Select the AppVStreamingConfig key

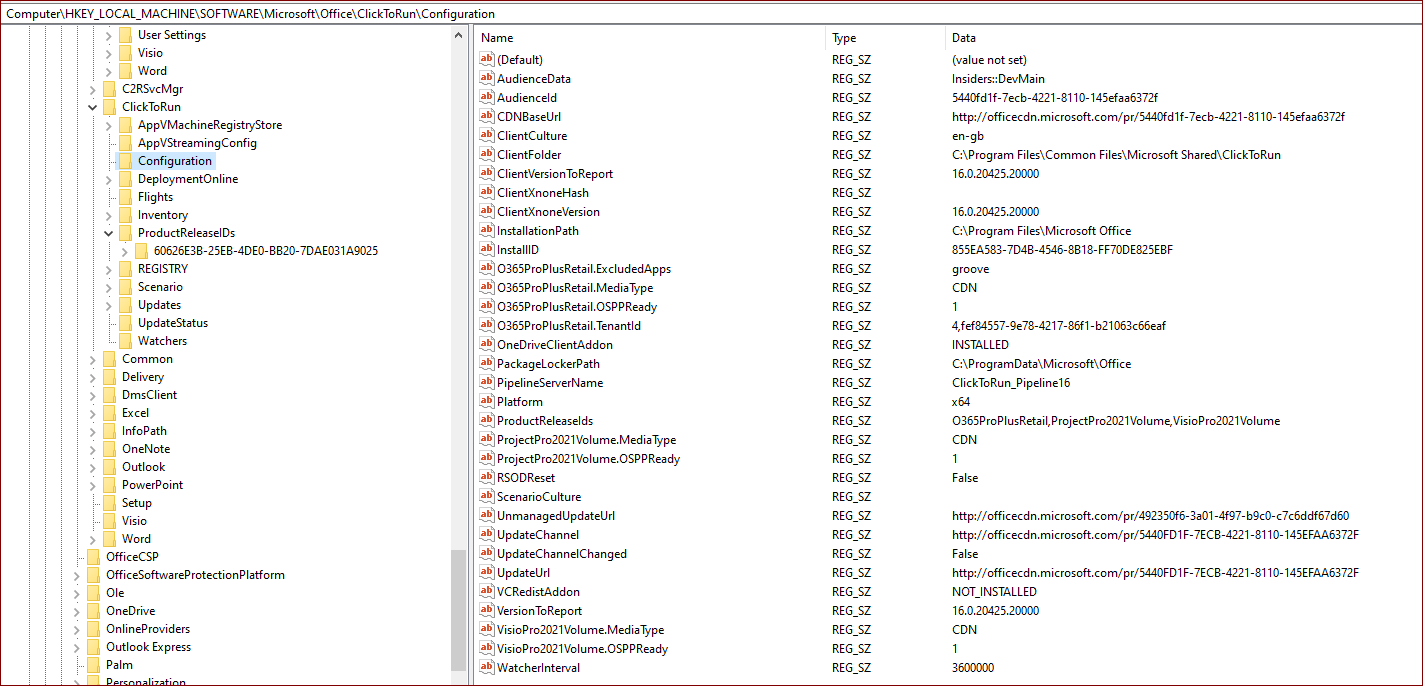tap(197, 143)
